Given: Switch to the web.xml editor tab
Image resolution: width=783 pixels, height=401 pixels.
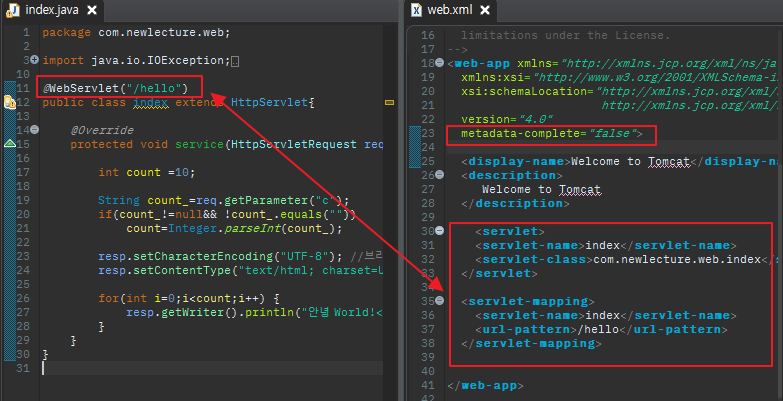Looking at the screenshot, I should 449,10.
